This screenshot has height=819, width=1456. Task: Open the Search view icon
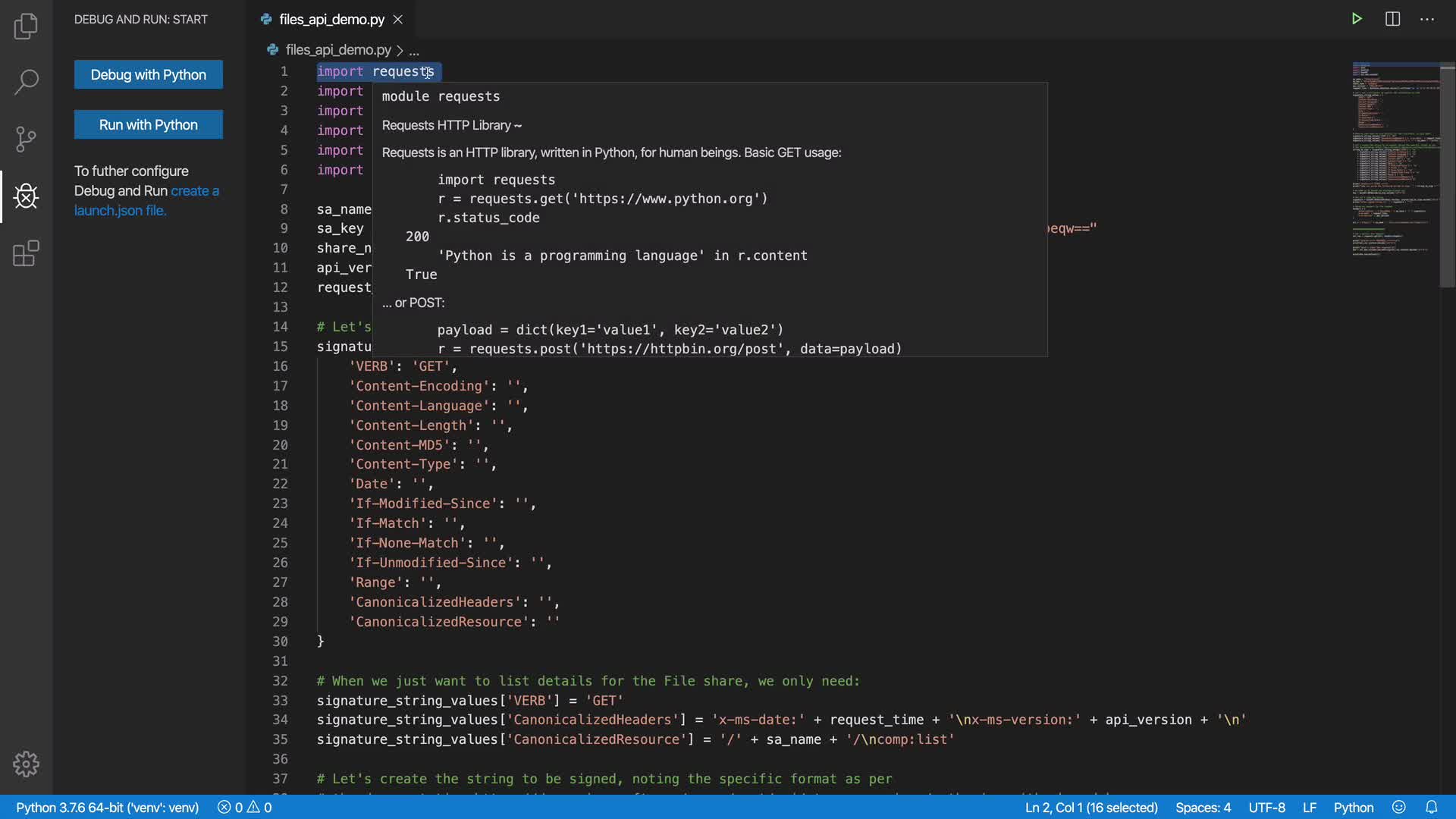pos(26,82)
